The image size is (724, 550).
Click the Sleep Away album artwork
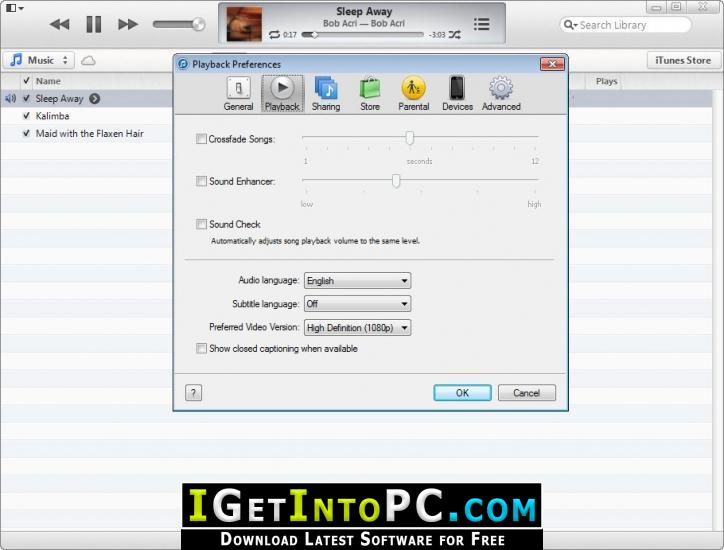tap(244, 24)
